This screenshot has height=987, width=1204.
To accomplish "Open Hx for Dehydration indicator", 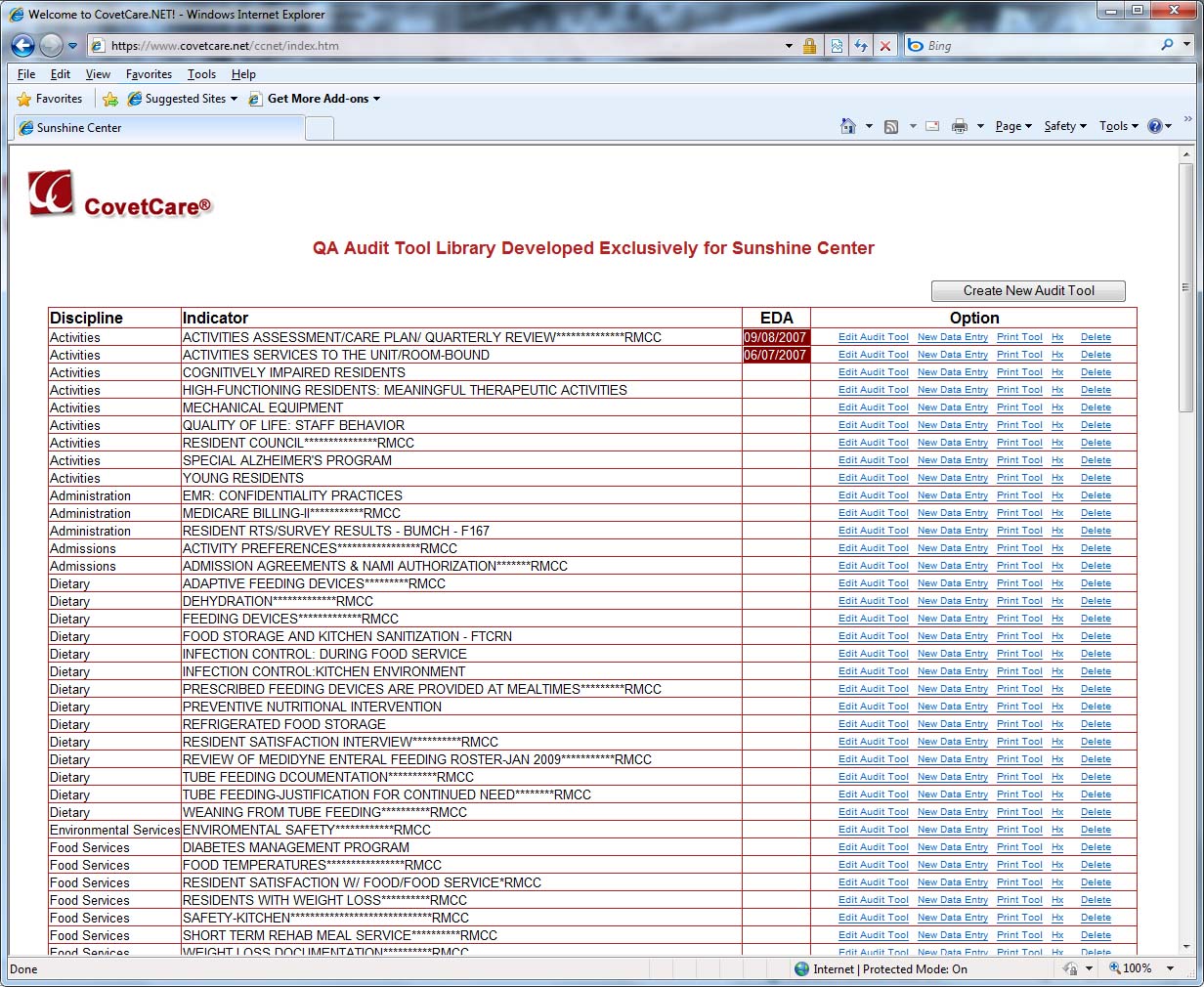I will tap(1056, 601).
